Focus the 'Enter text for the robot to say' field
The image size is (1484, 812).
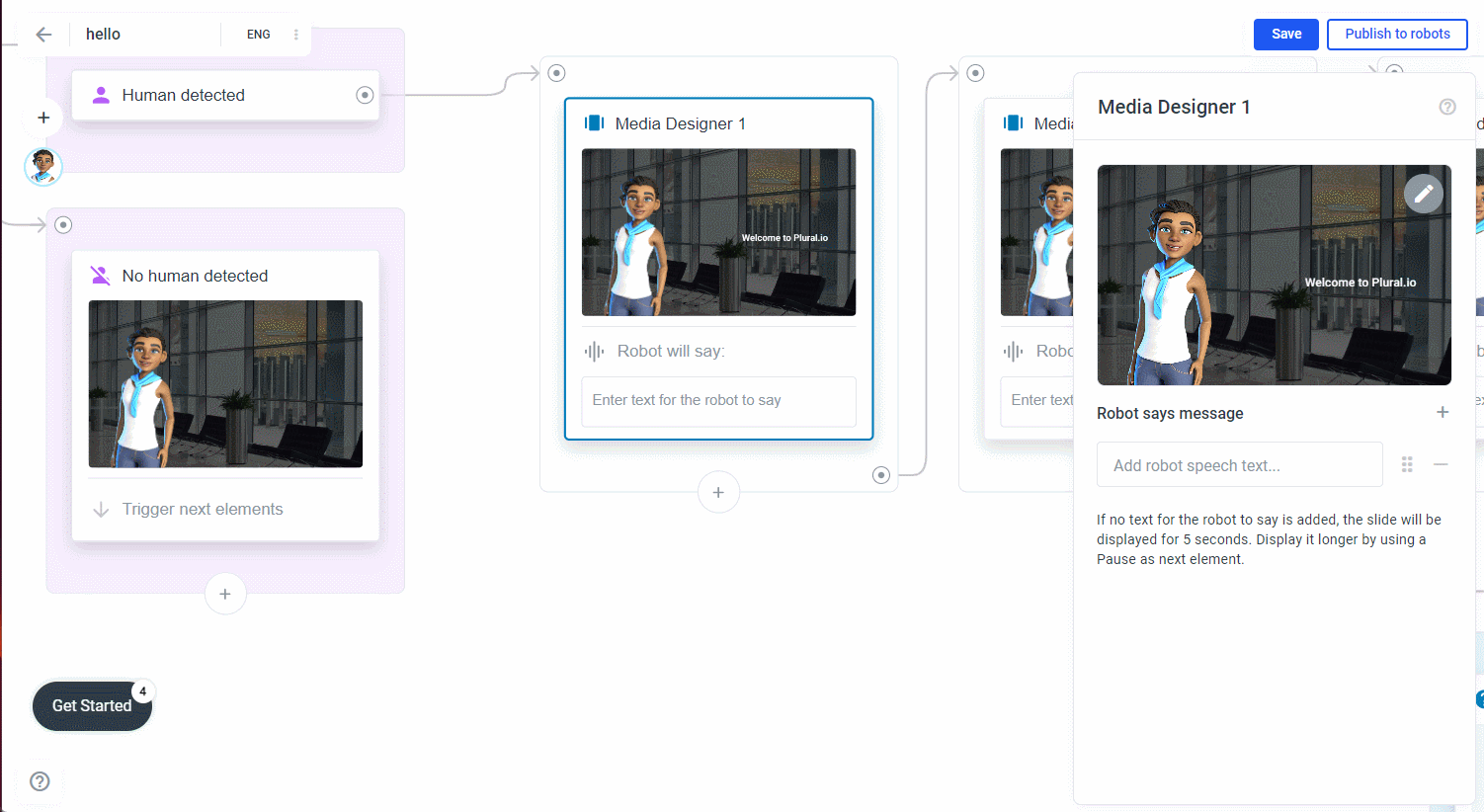[x=718, y=401]
